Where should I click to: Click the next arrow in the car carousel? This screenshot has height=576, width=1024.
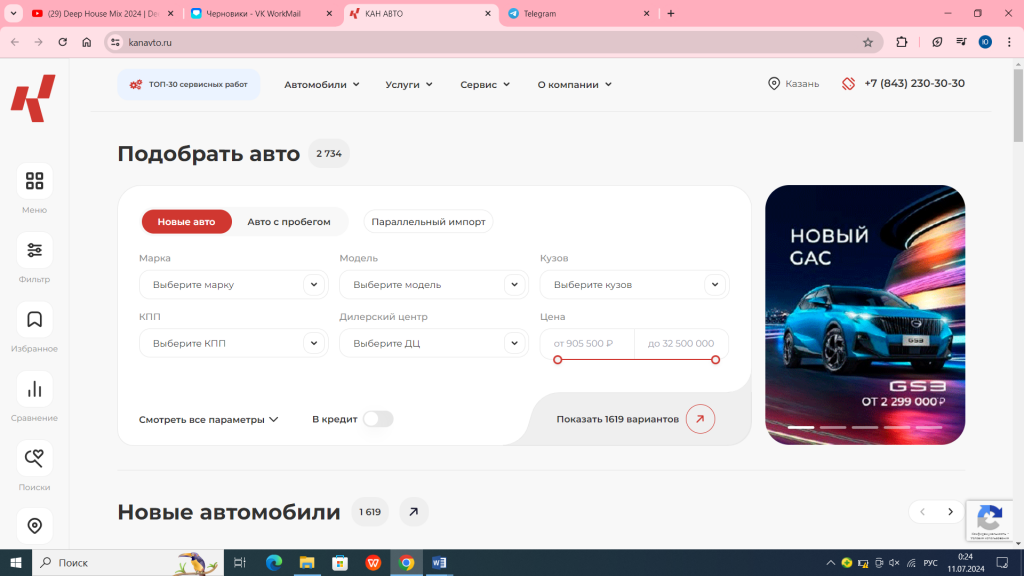pyautogui.click(x=950, y=512)
